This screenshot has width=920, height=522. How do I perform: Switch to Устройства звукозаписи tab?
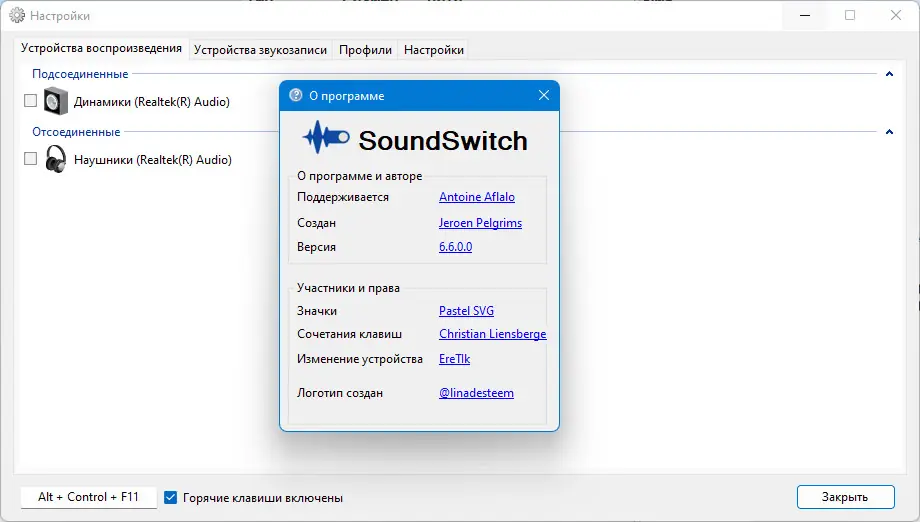point(261,50)
